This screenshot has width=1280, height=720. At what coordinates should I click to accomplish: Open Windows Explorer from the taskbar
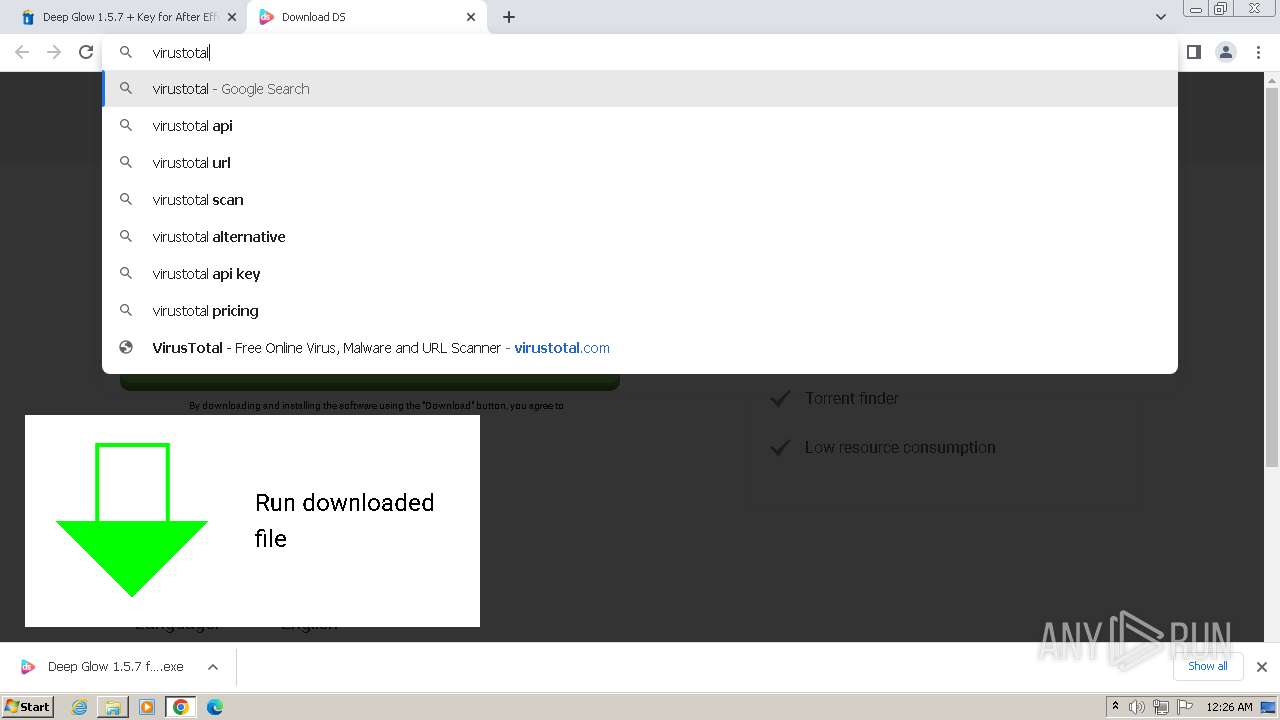click(113, 707)
